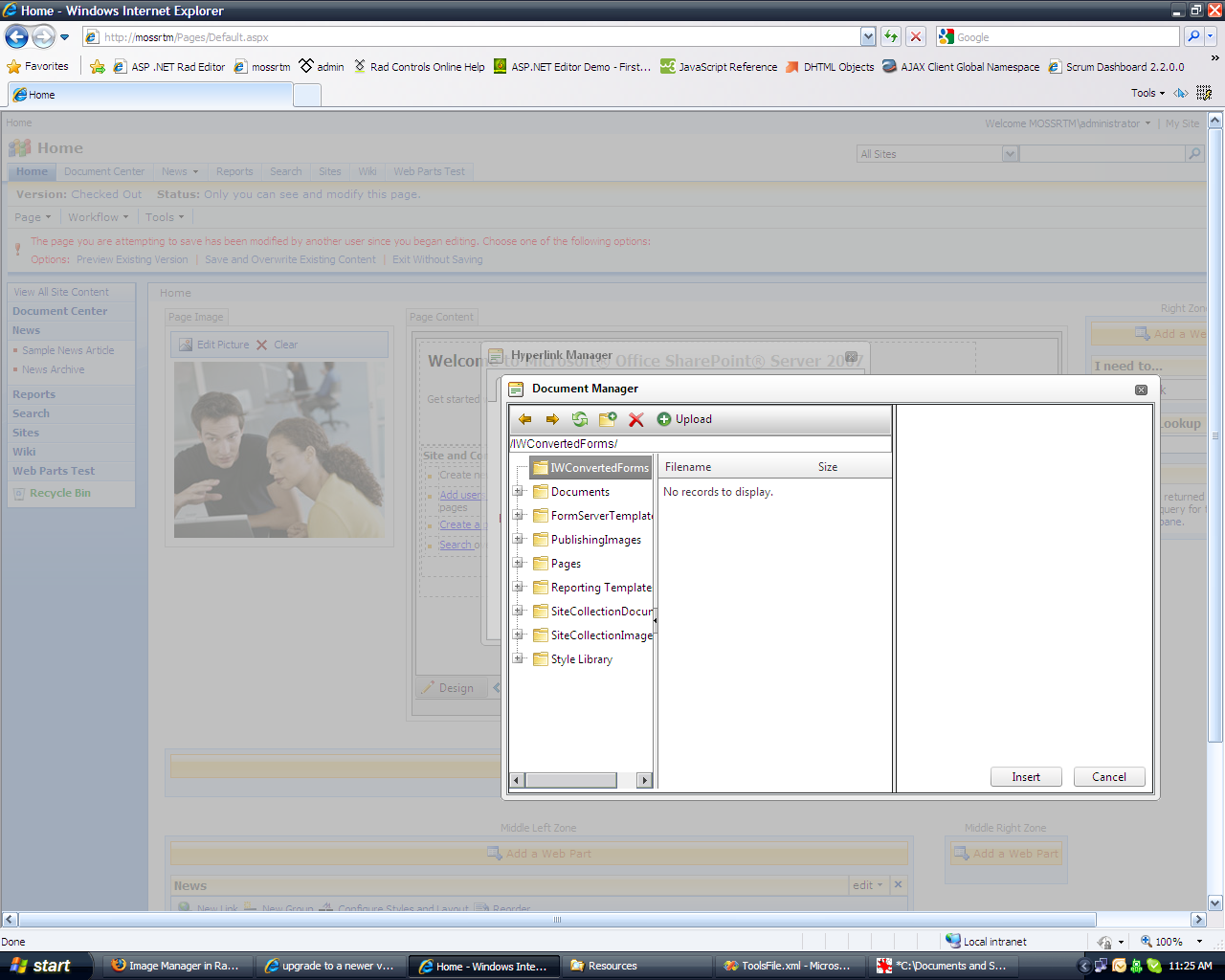Expand the FormServerTemplates folder node
The width and height of the screenshot is (1225, 980).
click(x=518, y=516)
